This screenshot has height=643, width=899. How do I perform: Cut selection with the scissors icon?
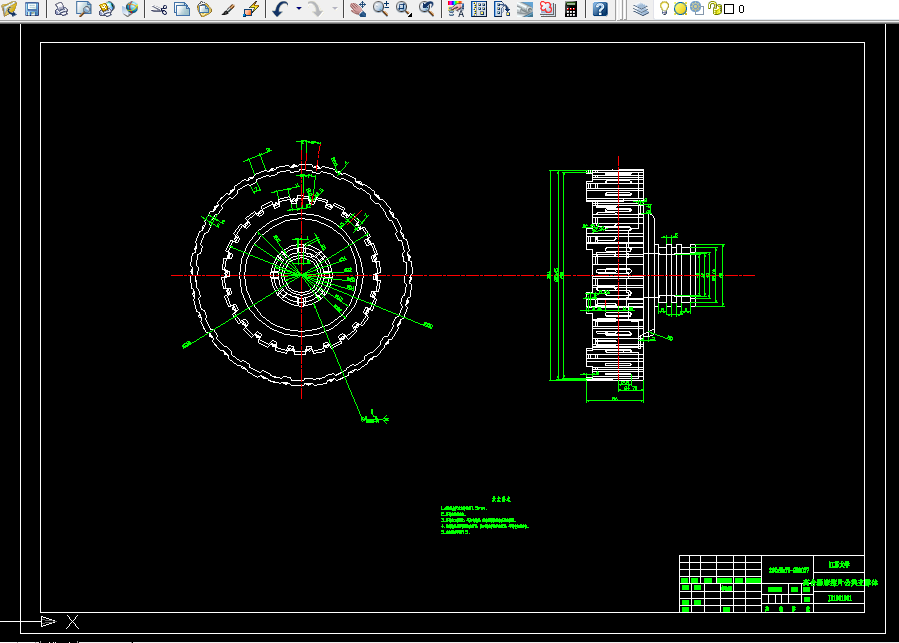point(159,9)
